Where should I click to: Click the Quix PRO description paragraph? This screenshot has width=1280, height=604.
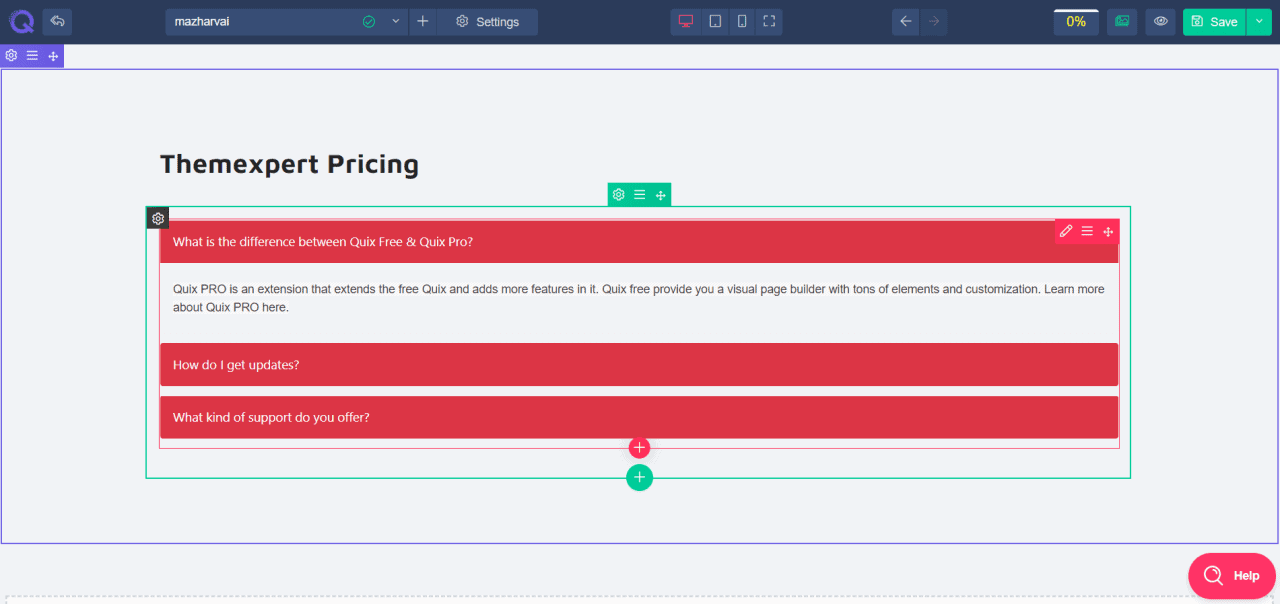639,298
